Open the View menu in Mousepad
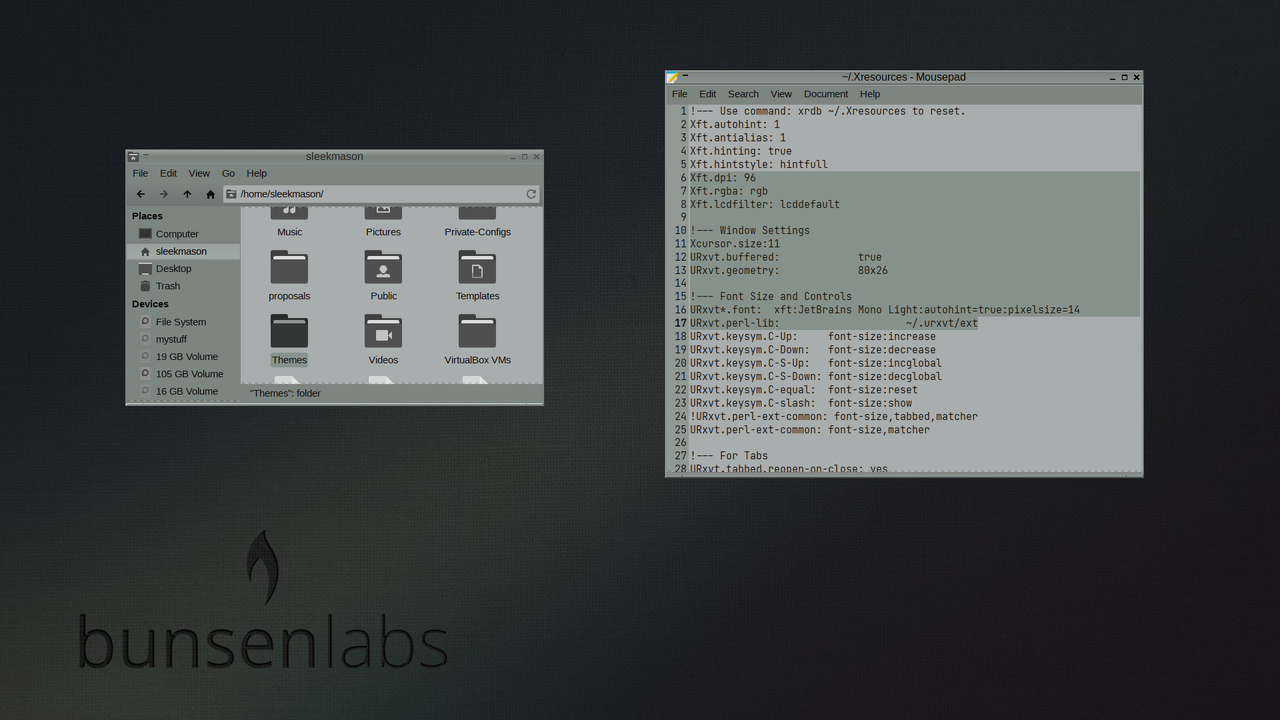 [781, 94]
